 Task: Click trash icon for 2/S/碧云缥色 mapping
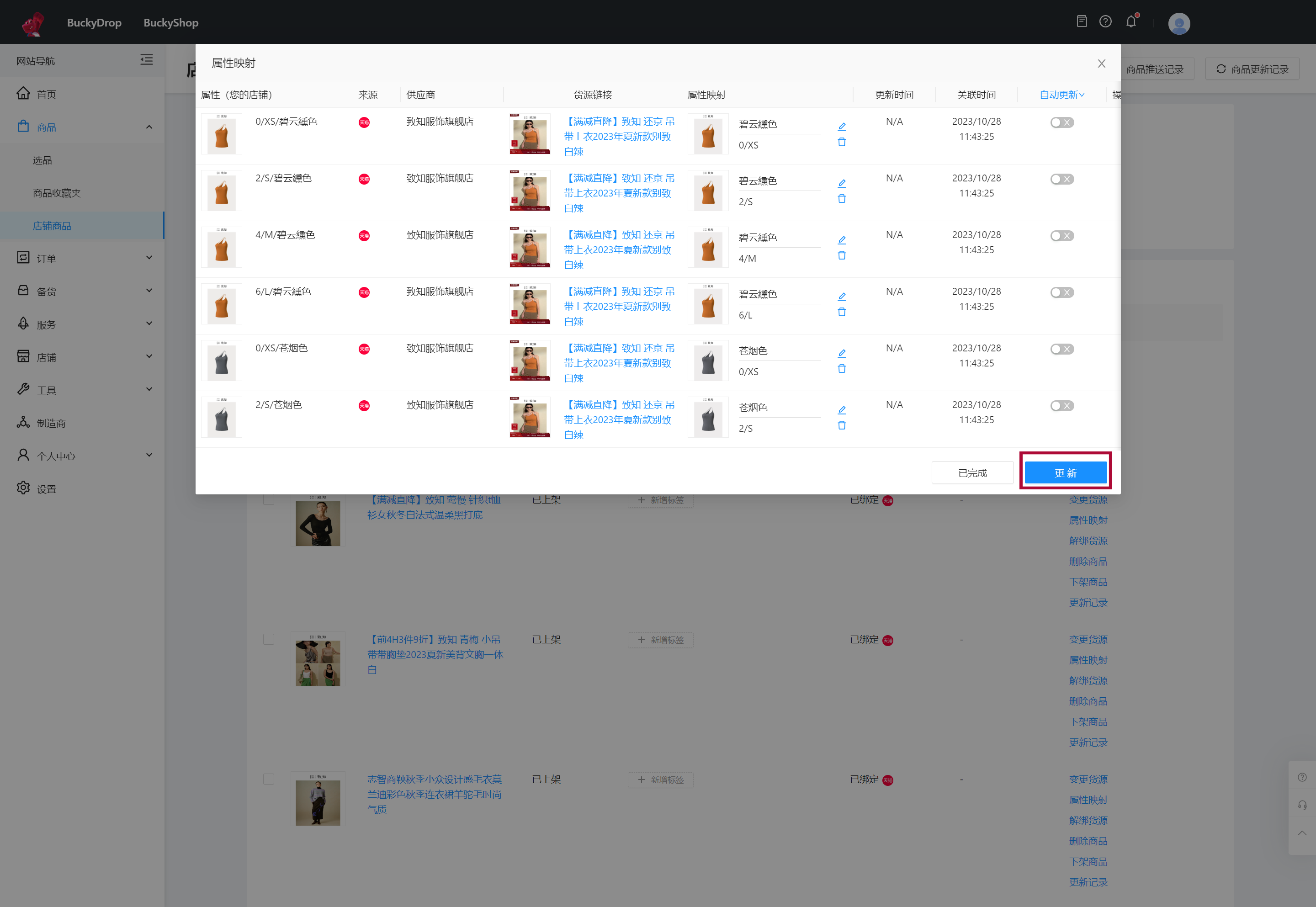pos(842,198)
